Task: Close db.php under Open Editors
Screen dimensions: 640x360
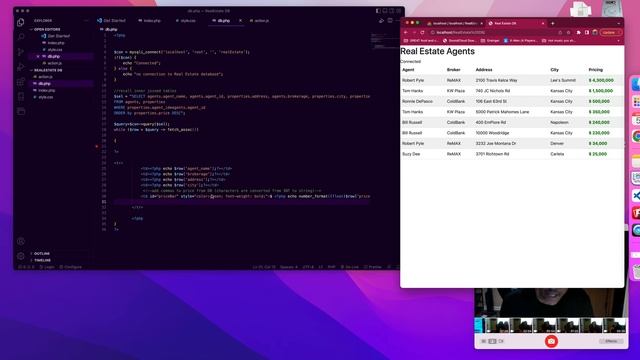Action: click(38, 56)
